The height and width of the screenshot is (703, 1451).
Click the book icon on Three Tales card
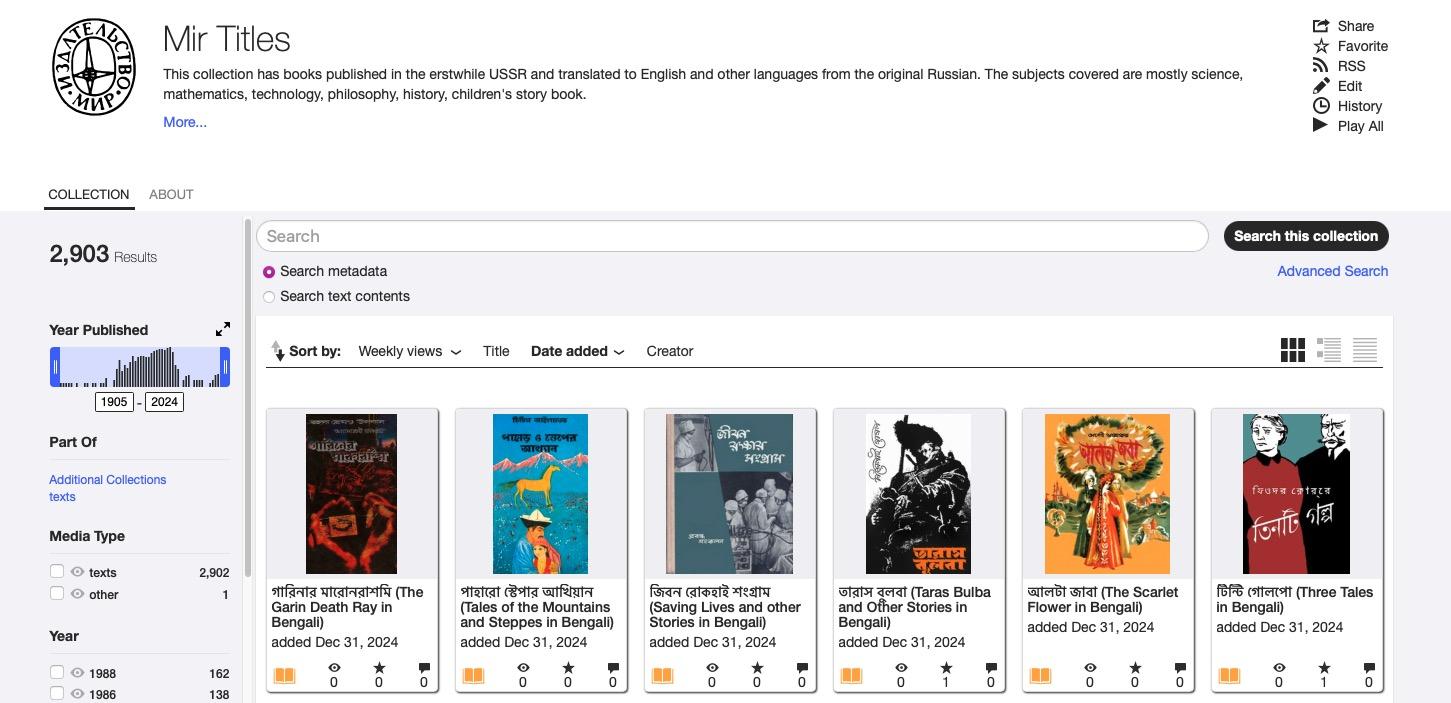(1230, 675)
